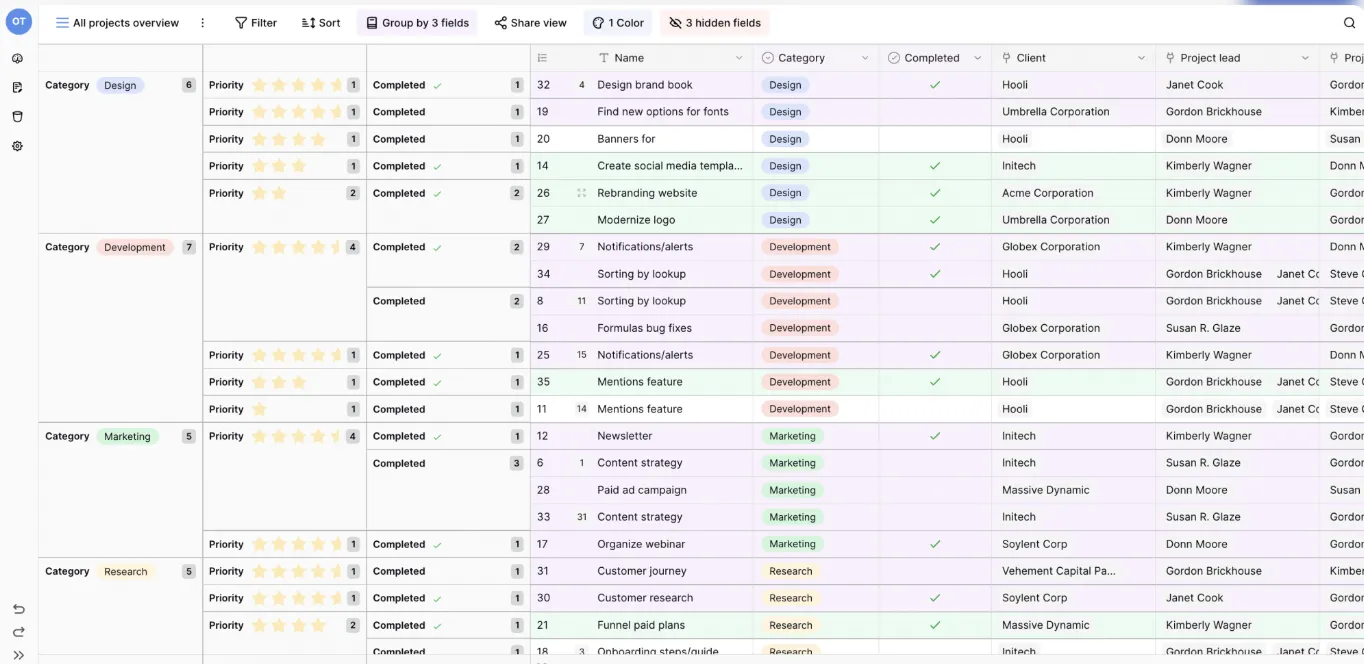The image size is (1364, 664).
Task: Click the select icon beside Category header
Action: [768, 58]
